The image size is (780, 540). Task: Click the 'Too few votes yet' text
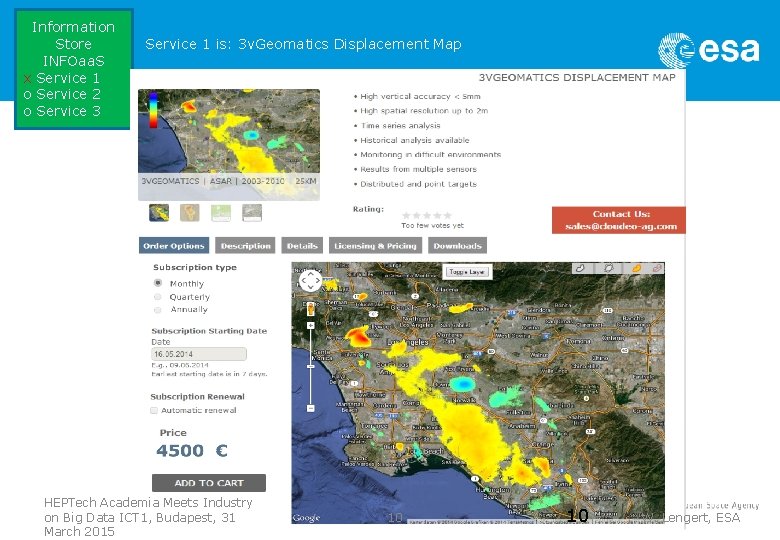(432, 226)
